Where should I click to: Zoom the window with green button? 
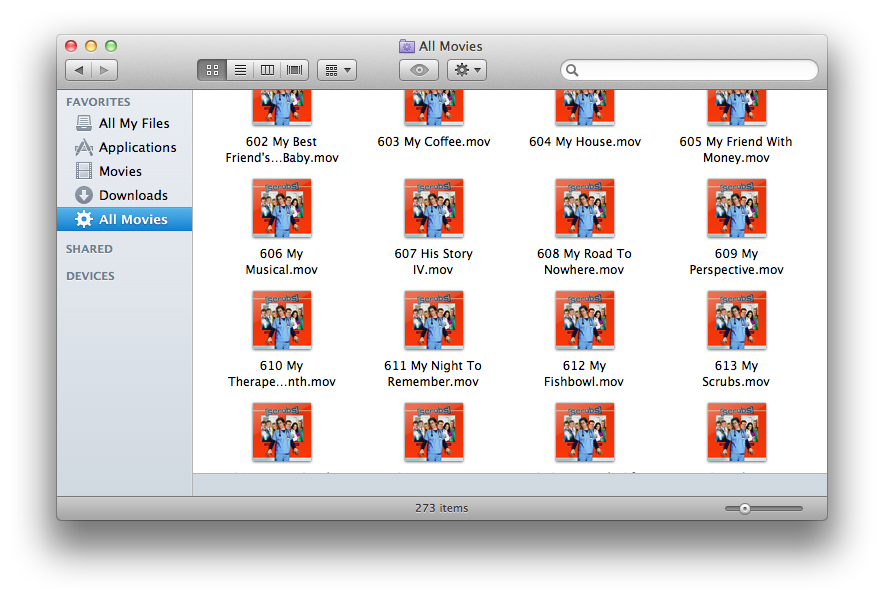[x=111, y=46]
